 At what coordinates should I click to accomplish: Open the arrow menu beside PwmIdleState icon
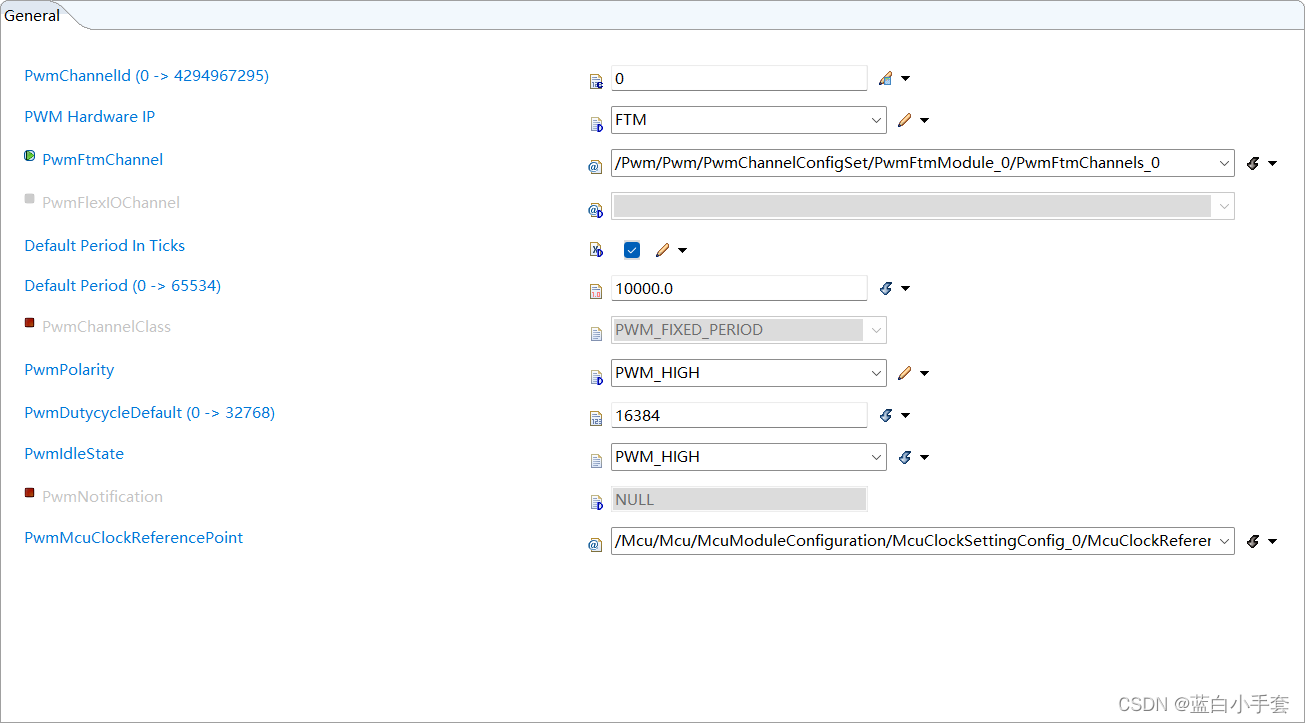[924, 457]
